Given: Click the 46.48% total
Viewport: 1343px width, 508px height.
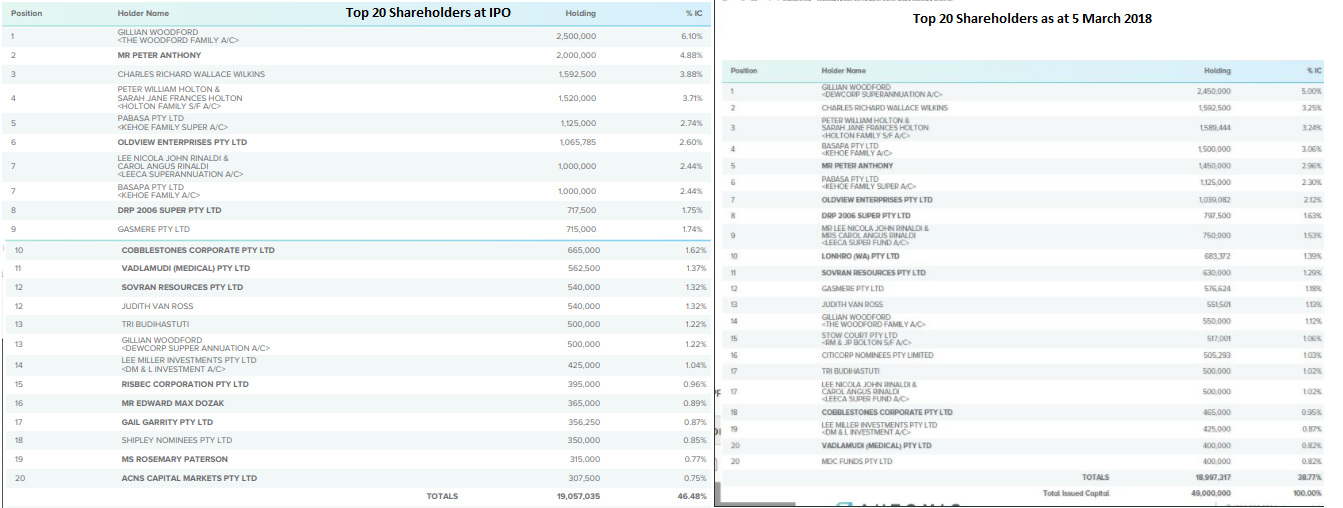Looking at the screenshot, I should point(694,496).
